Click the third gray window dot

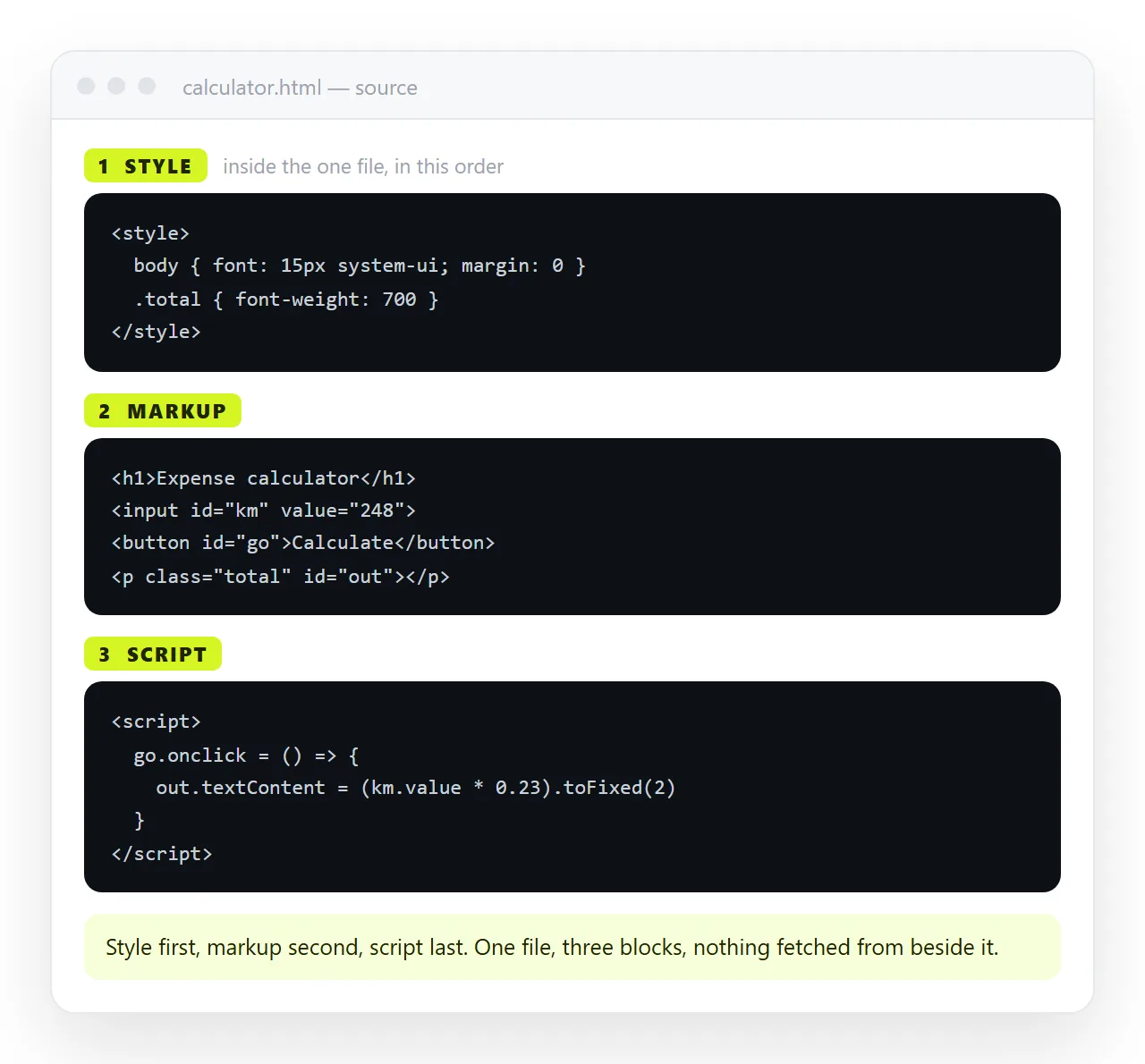(147, 86)
